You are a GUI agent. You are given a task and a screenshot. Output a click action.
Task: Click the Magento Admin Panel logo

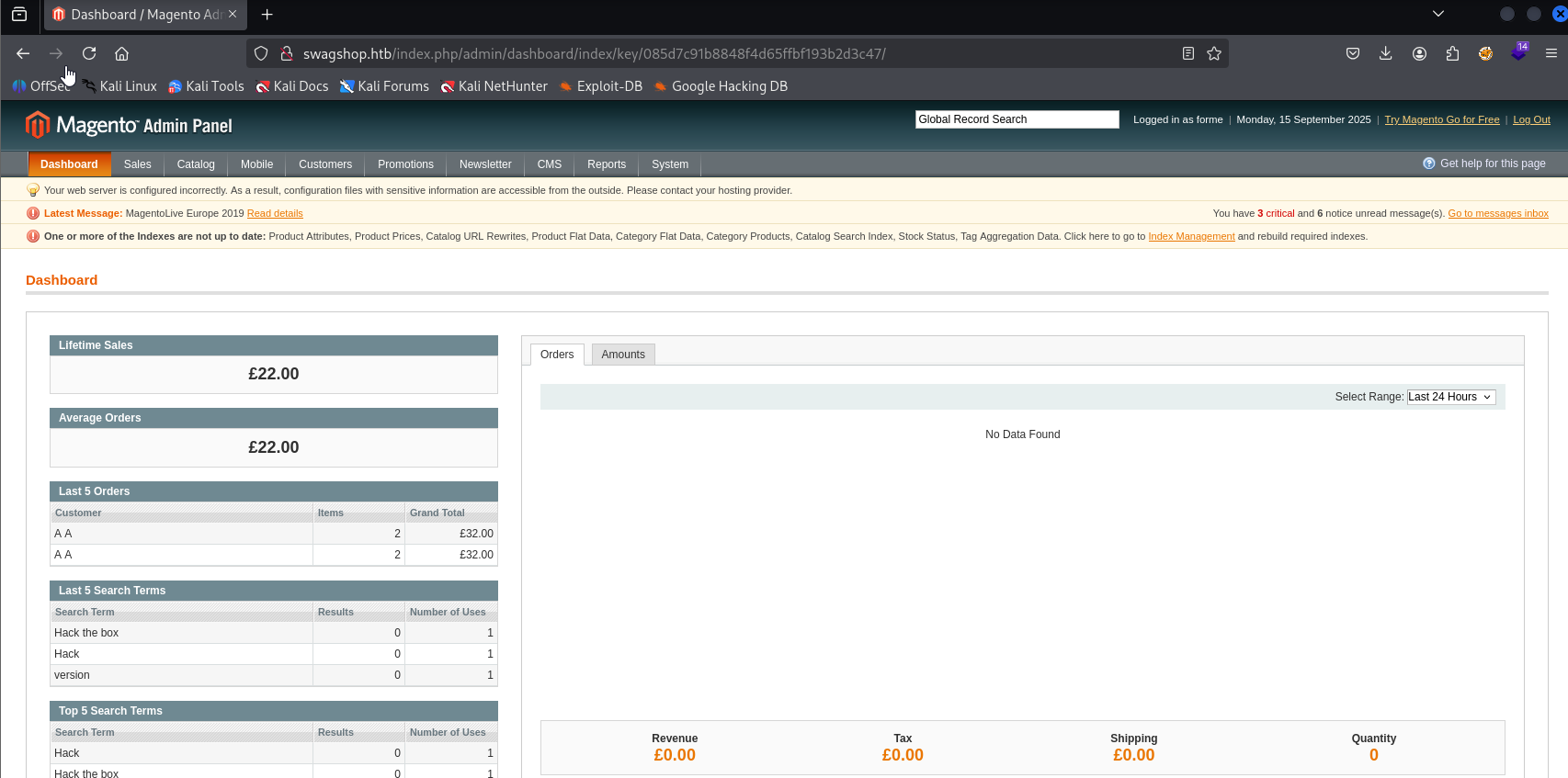tap(129, 125)
